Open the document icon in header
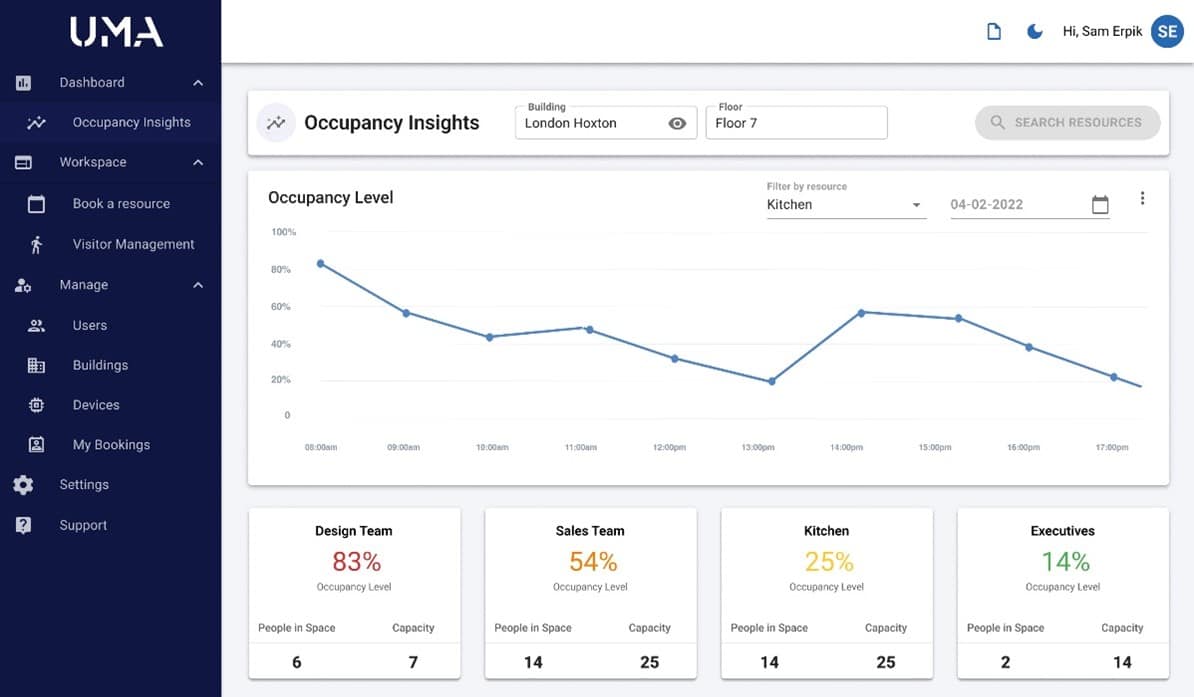 [994, 32]
